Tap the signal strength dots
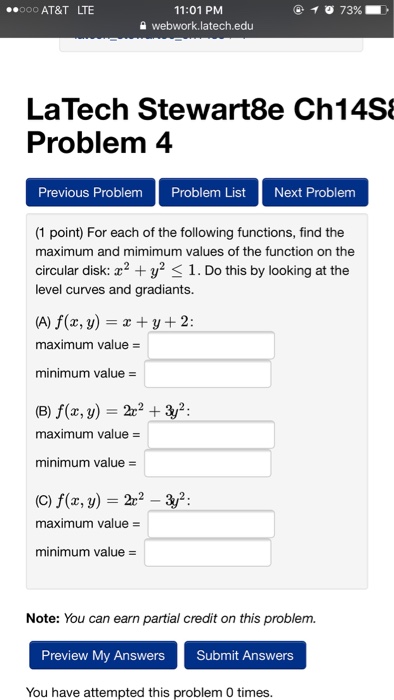The image size is (394, 700). click(21, 10)
